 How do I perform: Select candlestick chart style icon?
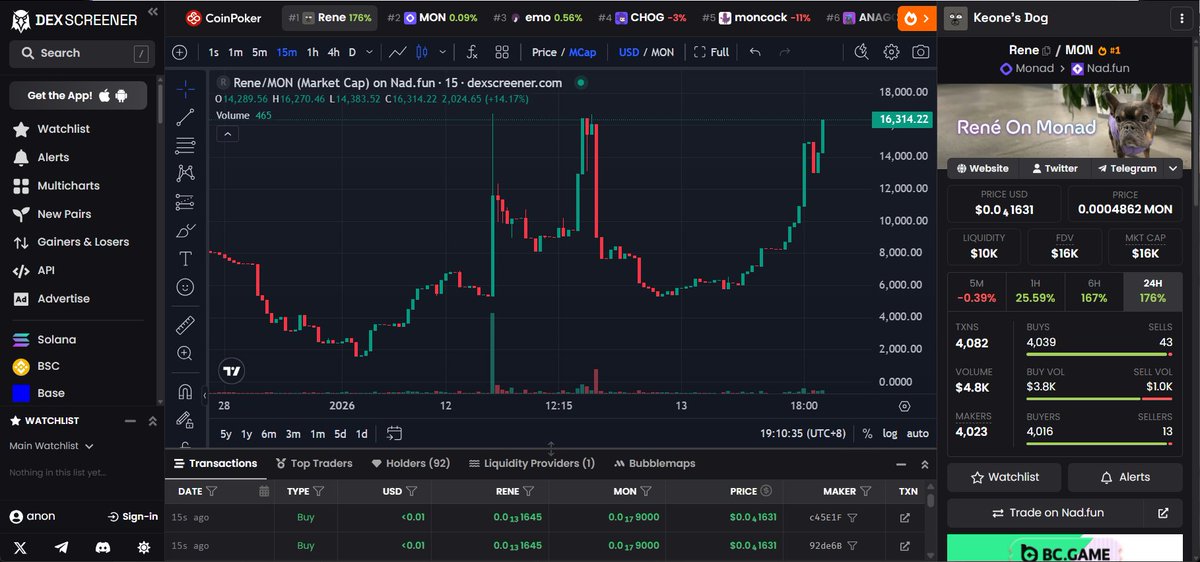[421, 52]
